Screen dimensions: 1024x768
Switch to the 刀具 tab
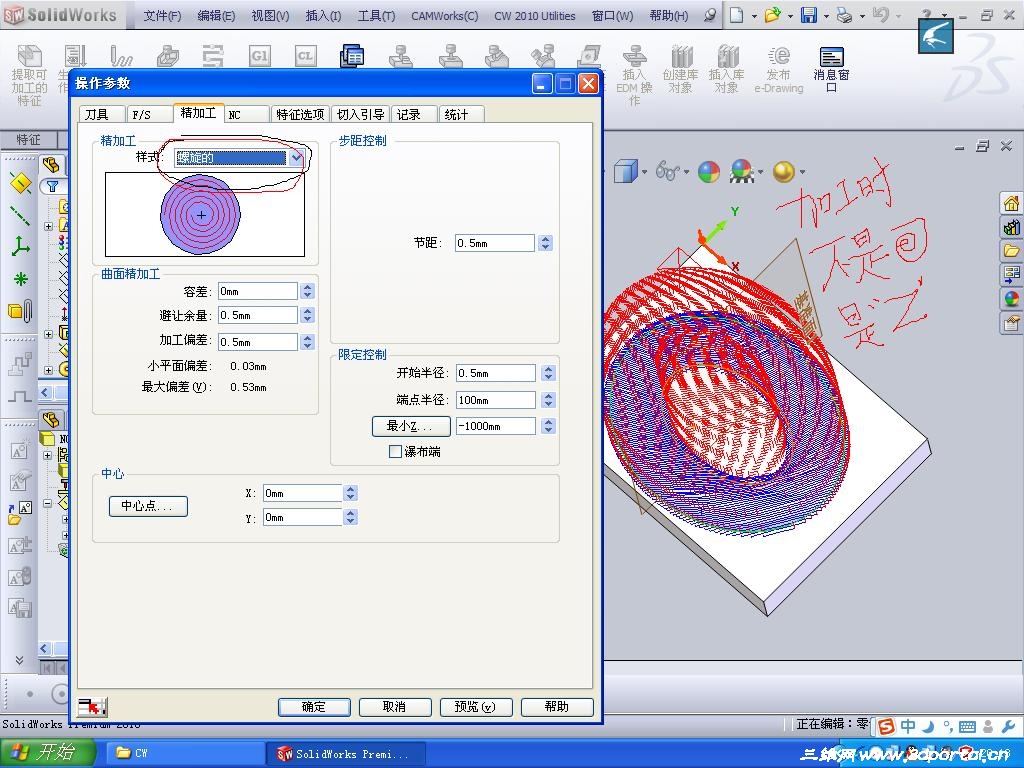pyautogui.click(x=101, y=114)
